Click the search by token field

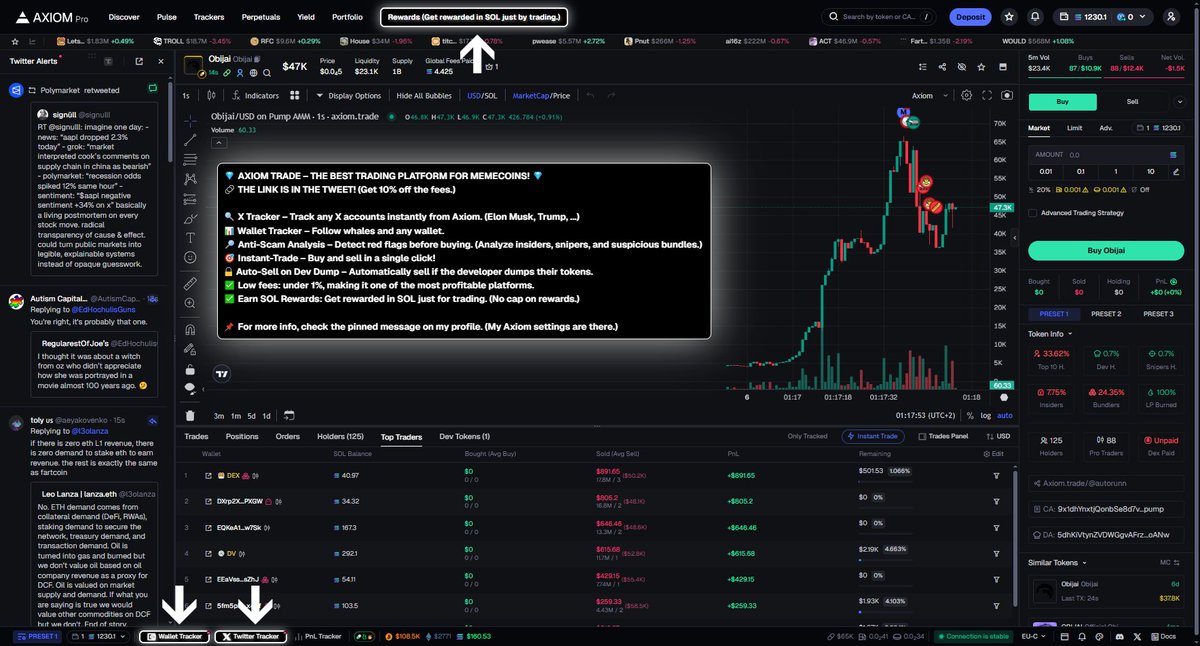(x=881, y=17)
